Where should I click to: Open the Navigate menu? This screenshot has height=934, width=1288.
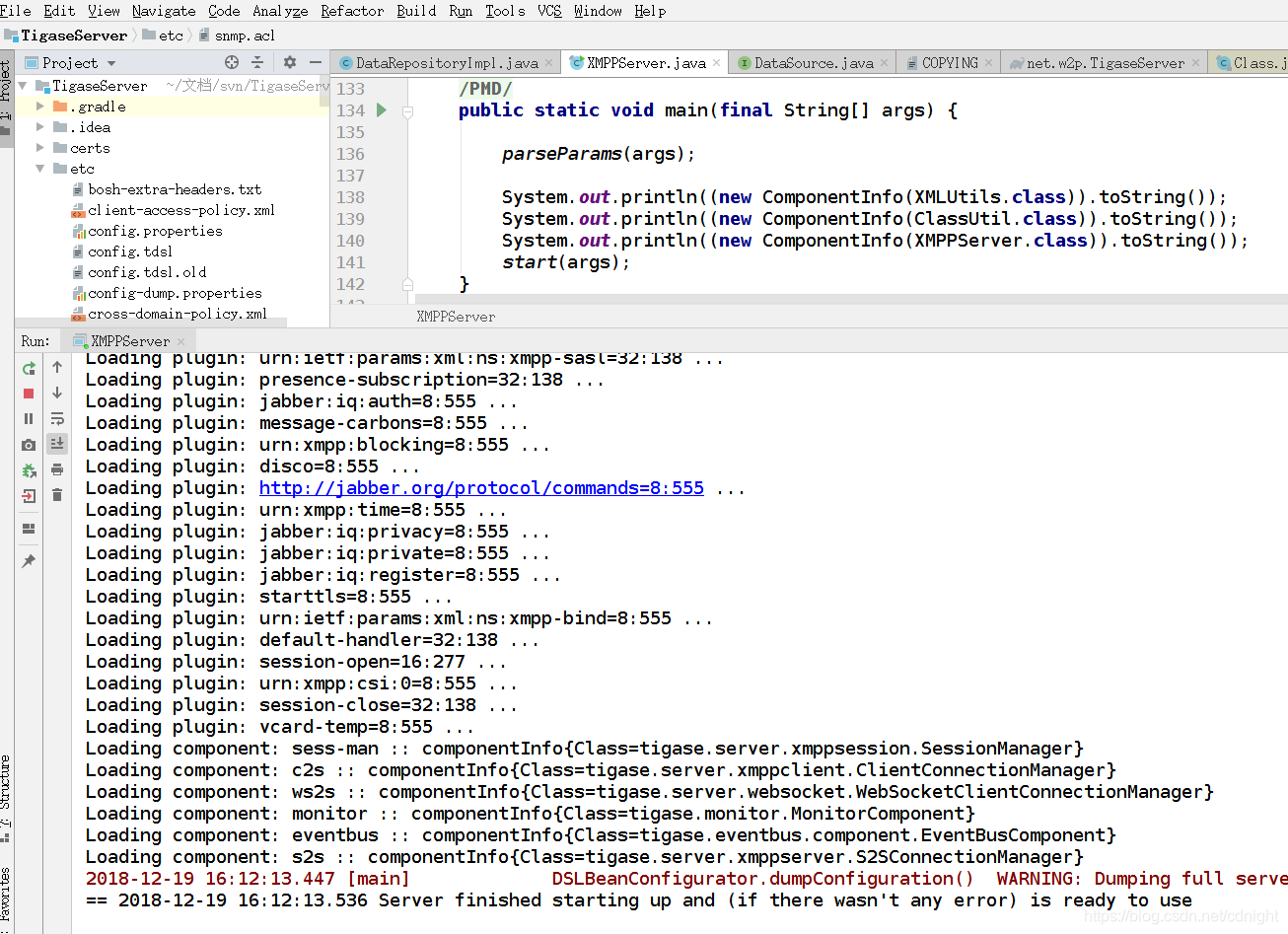coord(164,11)
